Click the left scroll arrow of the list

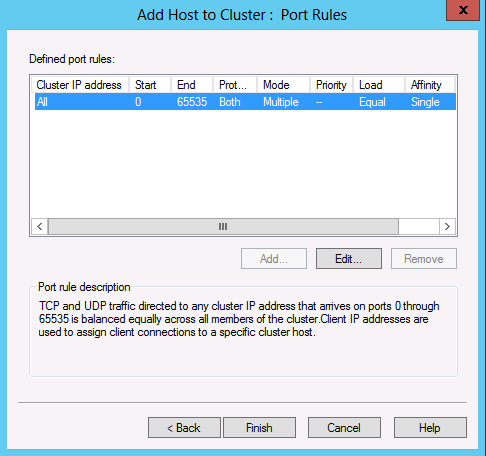(40, 227)
